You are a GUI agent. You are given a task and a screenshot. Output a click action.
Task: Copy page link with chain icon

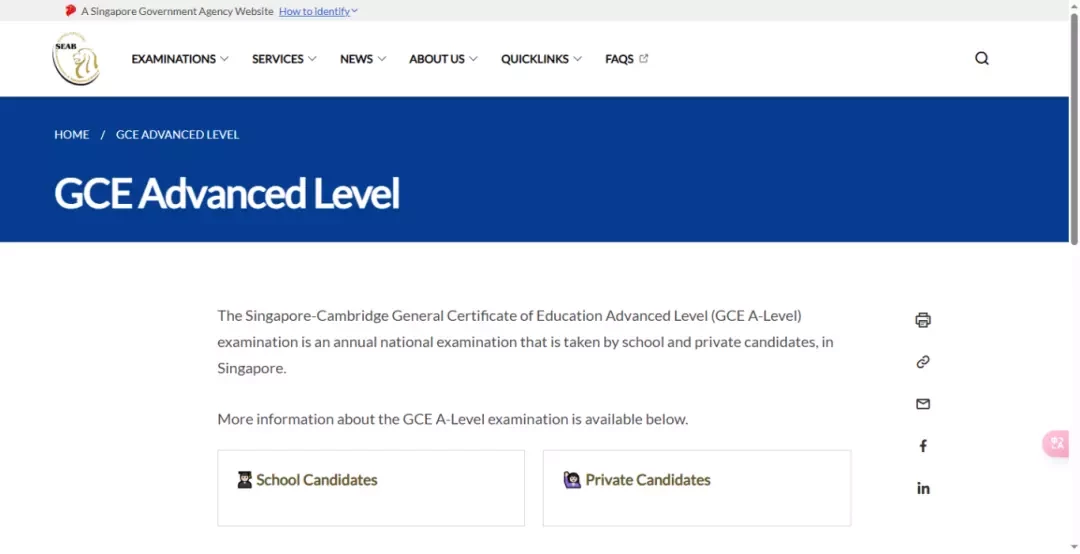[x=923, y=362]
